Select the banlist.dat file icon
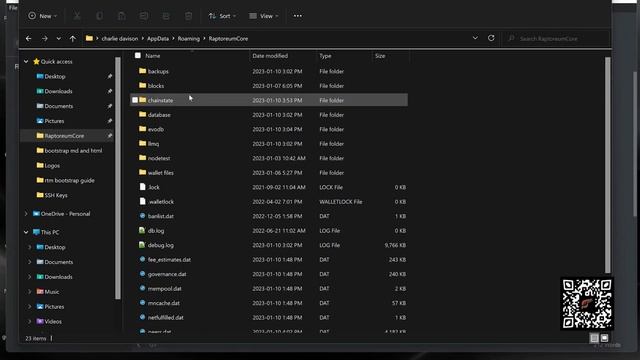640x360 pixels. (142, 216)
